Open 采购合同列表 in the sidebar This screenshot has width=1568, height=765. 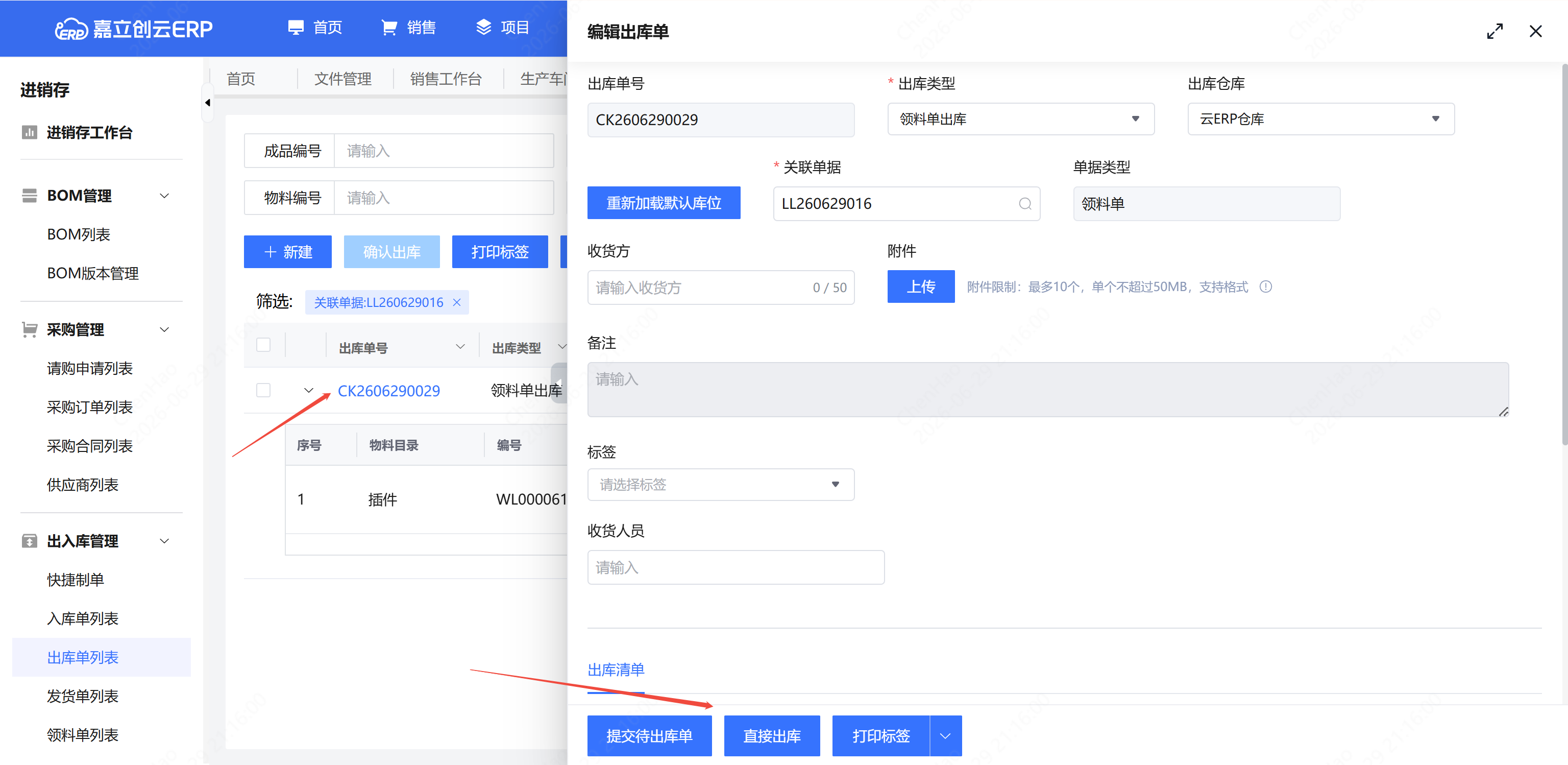tap(89, 446)
